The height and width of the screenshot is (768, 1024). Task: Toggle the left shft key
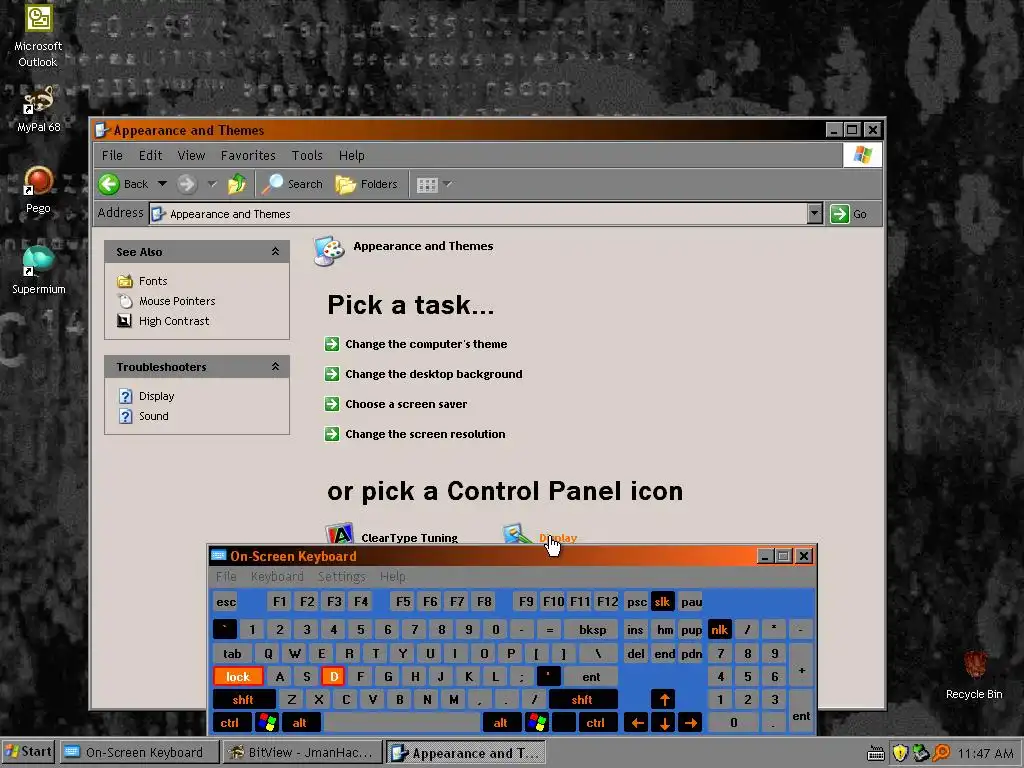[x=243, y=699]
